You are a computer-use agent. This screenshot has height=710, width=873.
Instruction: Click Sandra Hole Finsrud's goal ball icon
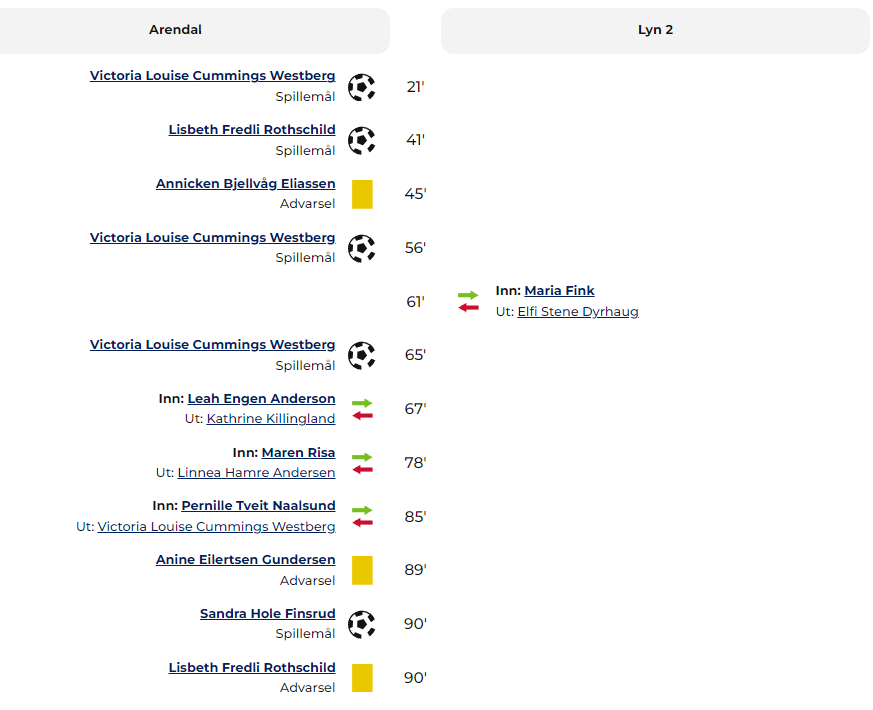362,624
